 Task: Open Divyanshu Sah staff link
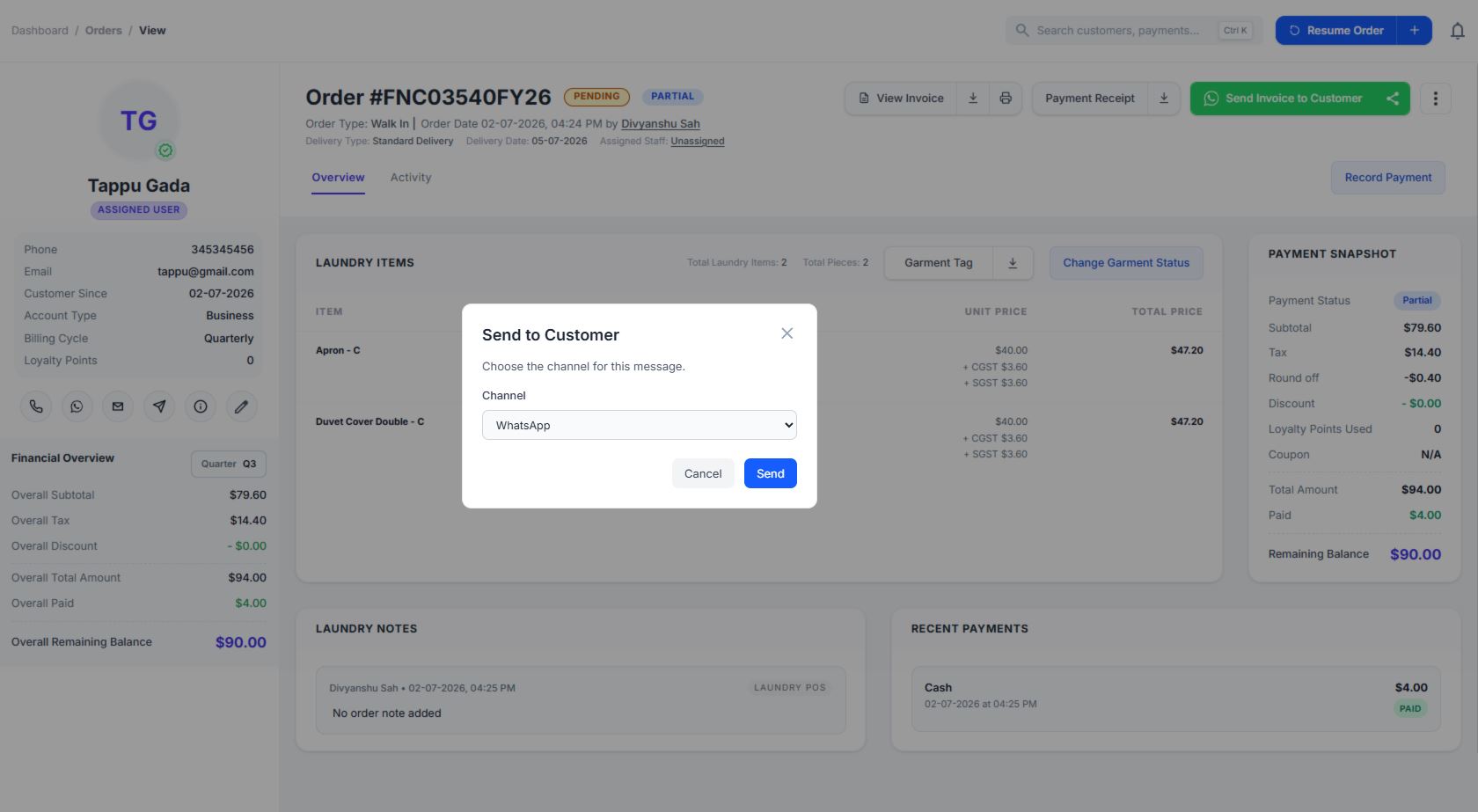[661, 124]
